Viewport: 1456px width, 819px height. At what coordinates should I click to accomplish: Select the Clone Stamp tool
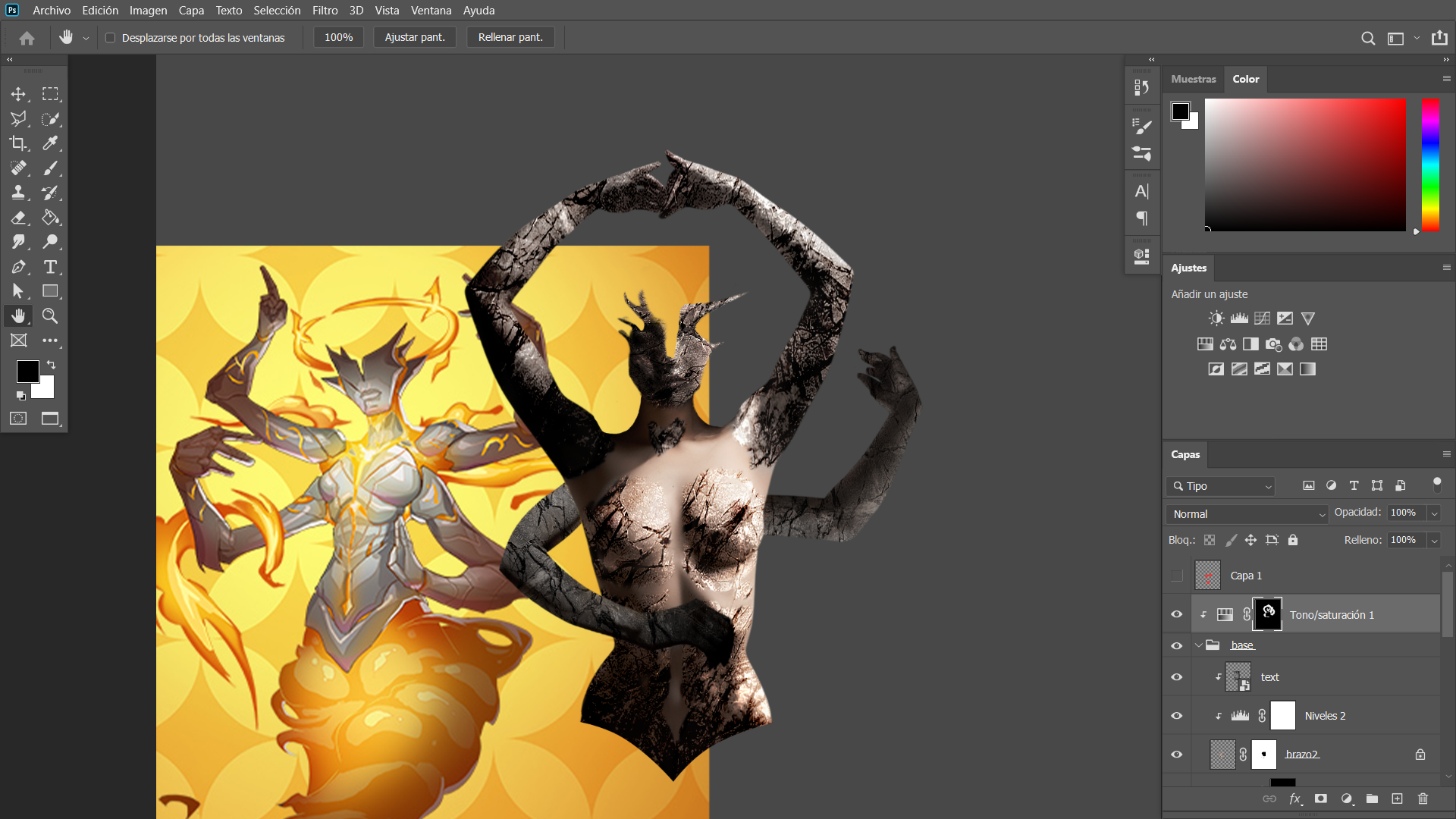18,193
